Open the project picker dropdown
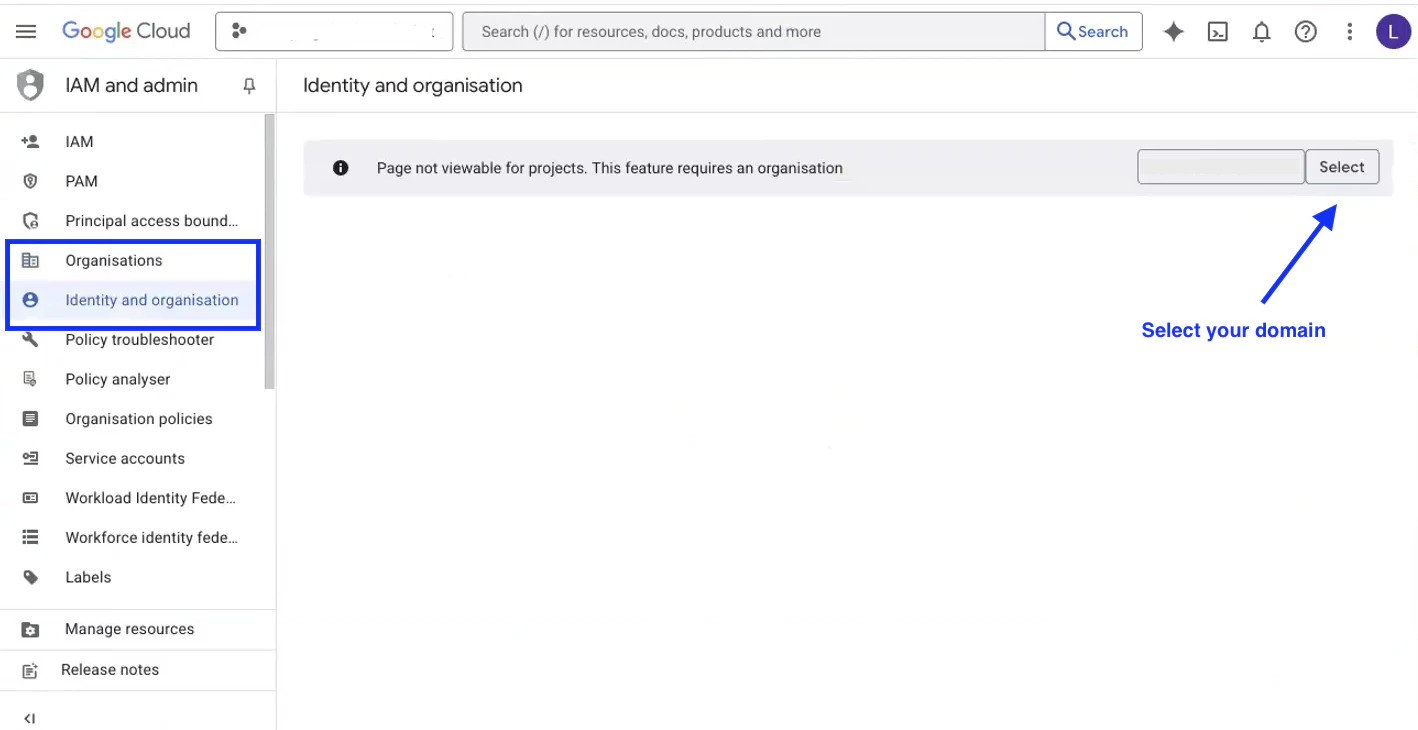Screen dimensions: 1418x730 point(334,31)
